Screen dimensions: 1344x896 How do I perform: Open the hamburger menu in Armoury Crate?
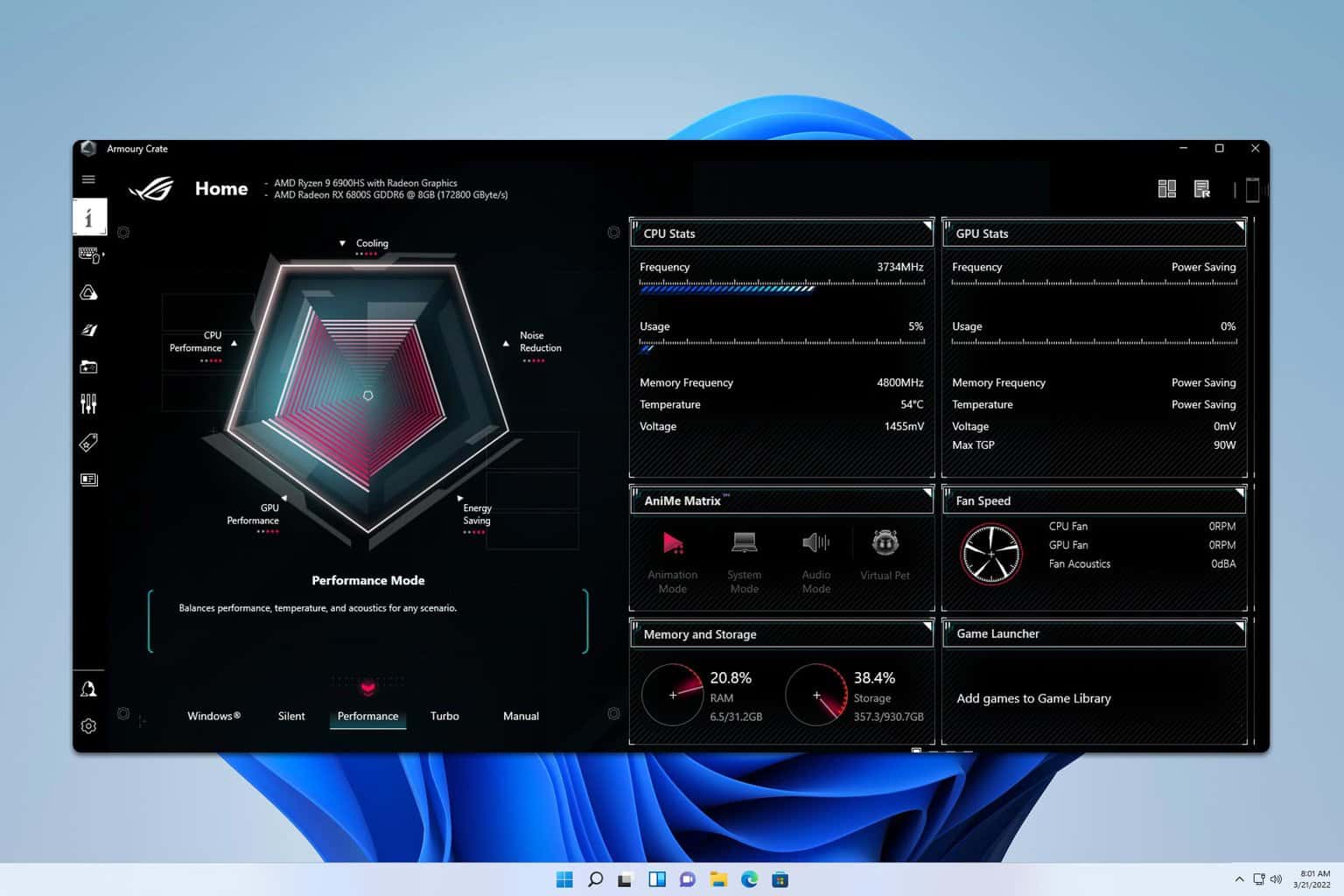88,179
